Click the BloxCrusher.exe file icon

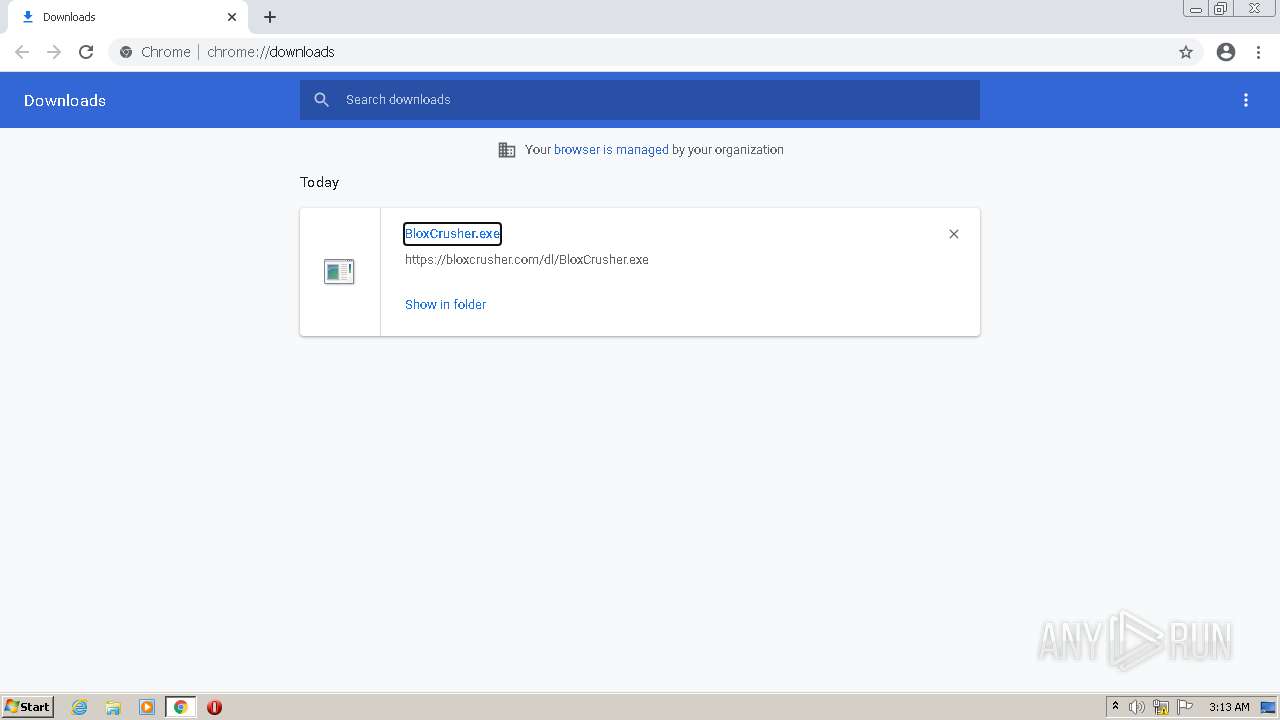339,271
